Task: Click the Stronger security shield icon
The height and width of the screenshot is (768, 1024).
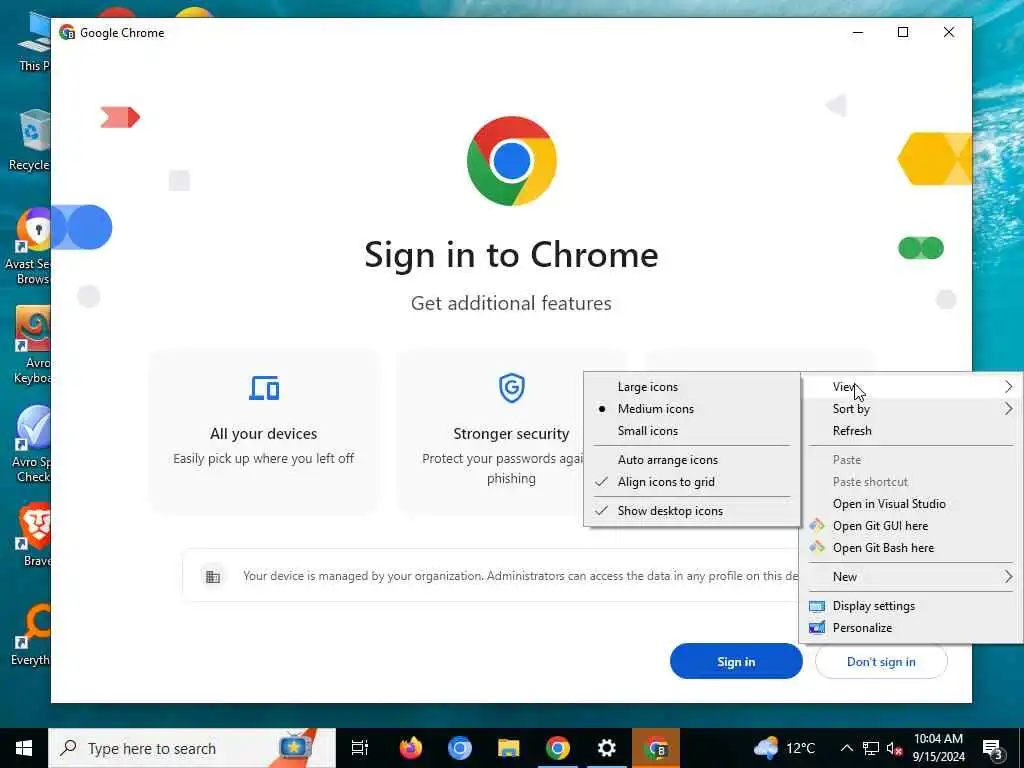Action: click(511, 388)
